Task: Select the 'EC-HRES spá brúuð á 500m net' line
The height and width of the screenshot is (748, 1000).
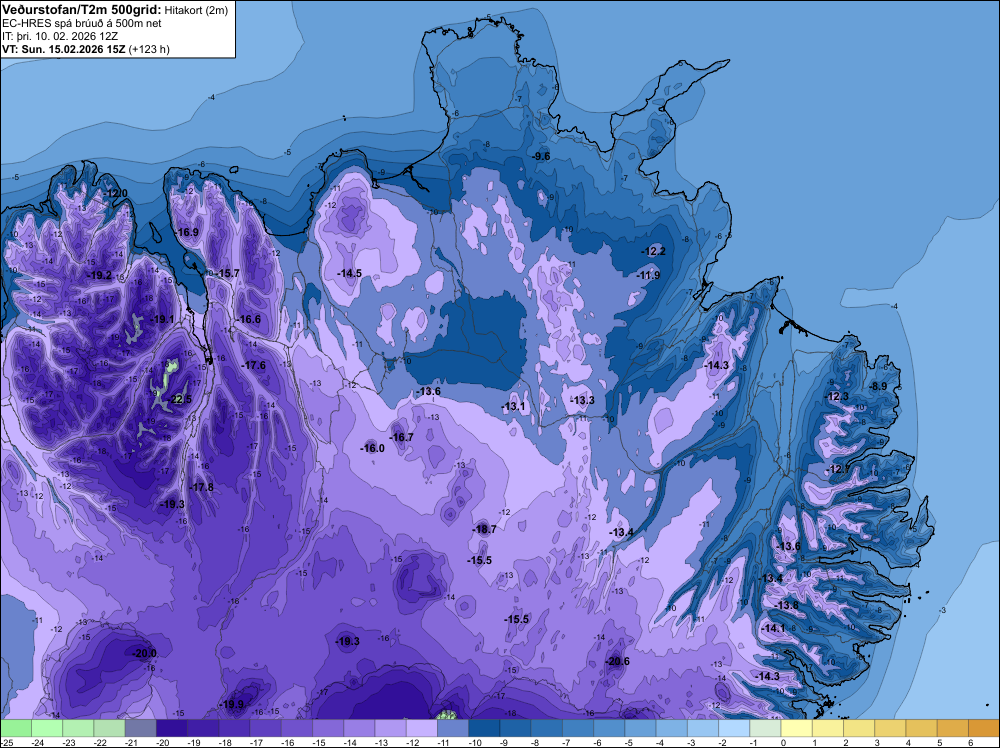Action: pyautogui.click(x=82, y=23)
